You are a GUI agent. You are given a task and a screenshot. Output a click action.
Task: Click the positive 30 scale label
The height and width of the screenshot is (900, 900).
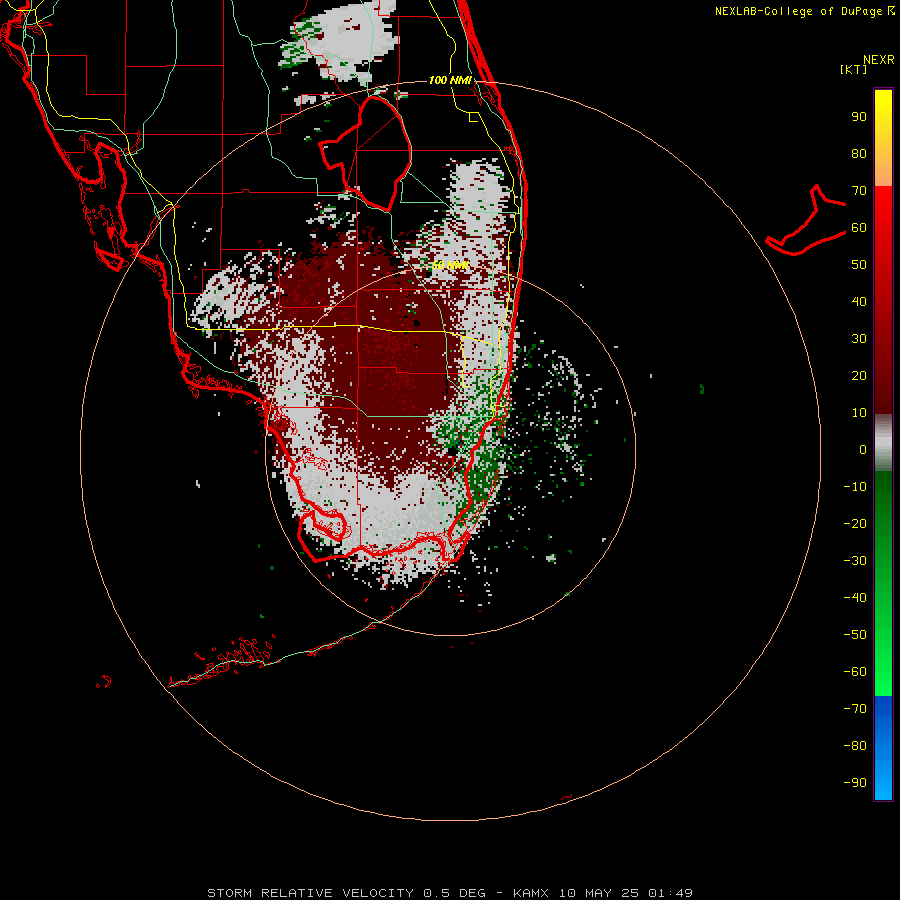click(859, 339)
